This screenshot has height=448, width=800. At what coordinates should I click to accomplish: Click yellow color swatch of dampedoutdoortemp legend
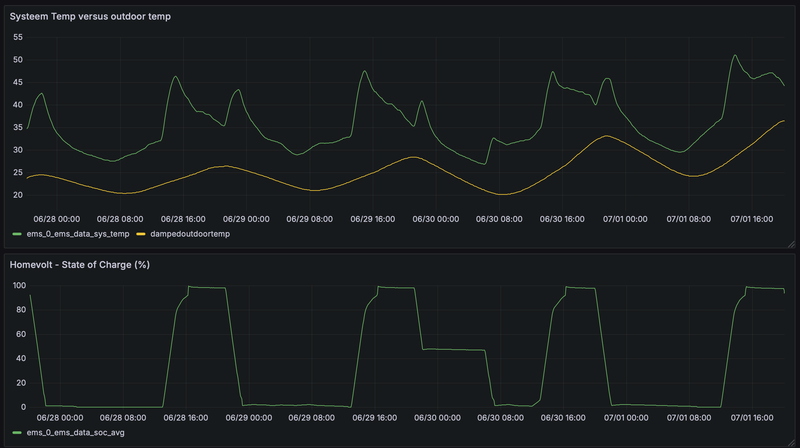point(140,234)
